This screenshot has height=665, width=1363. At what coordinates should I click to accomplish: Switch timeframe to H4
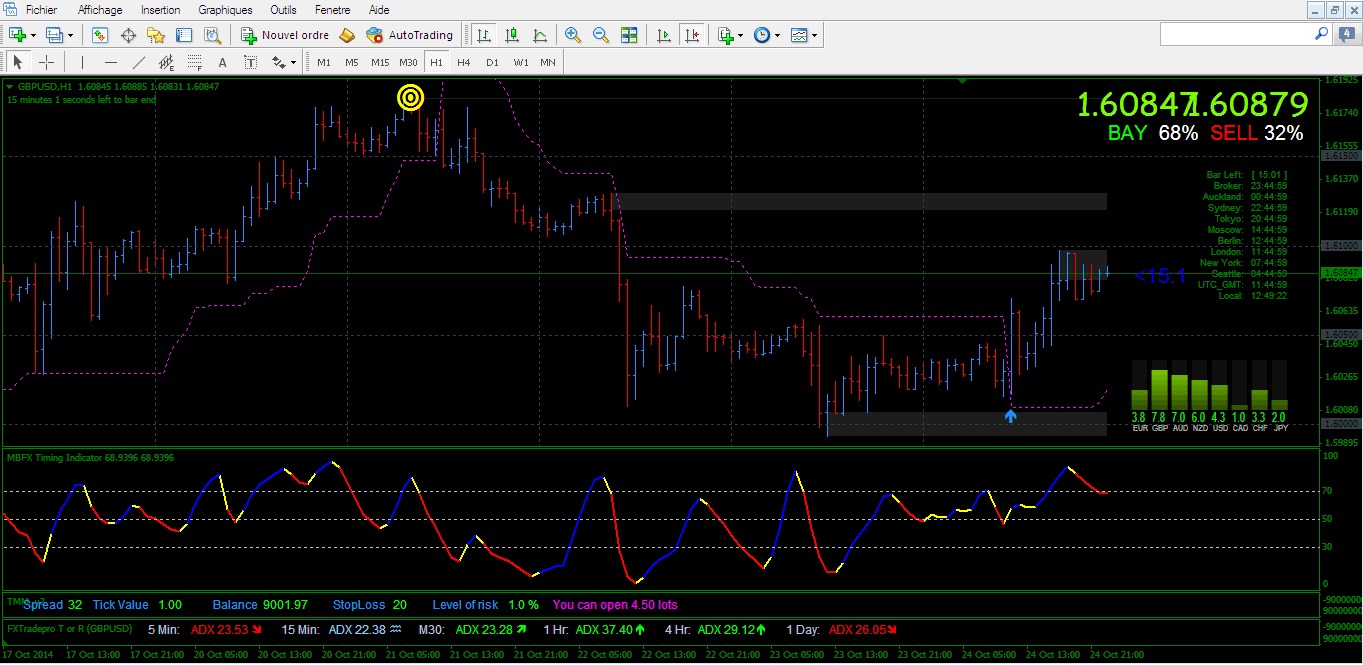464,62
